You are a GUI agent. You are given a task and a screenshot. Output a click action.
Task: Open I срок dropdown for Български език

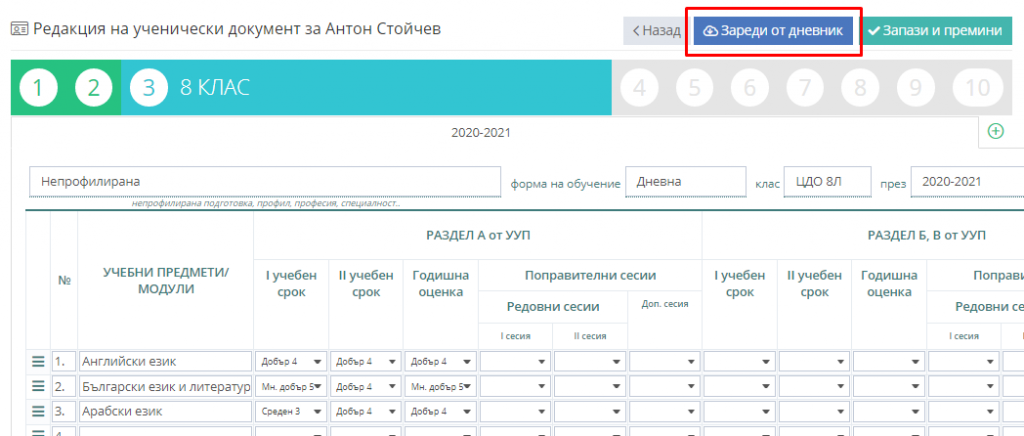click(x=291, y=386)
